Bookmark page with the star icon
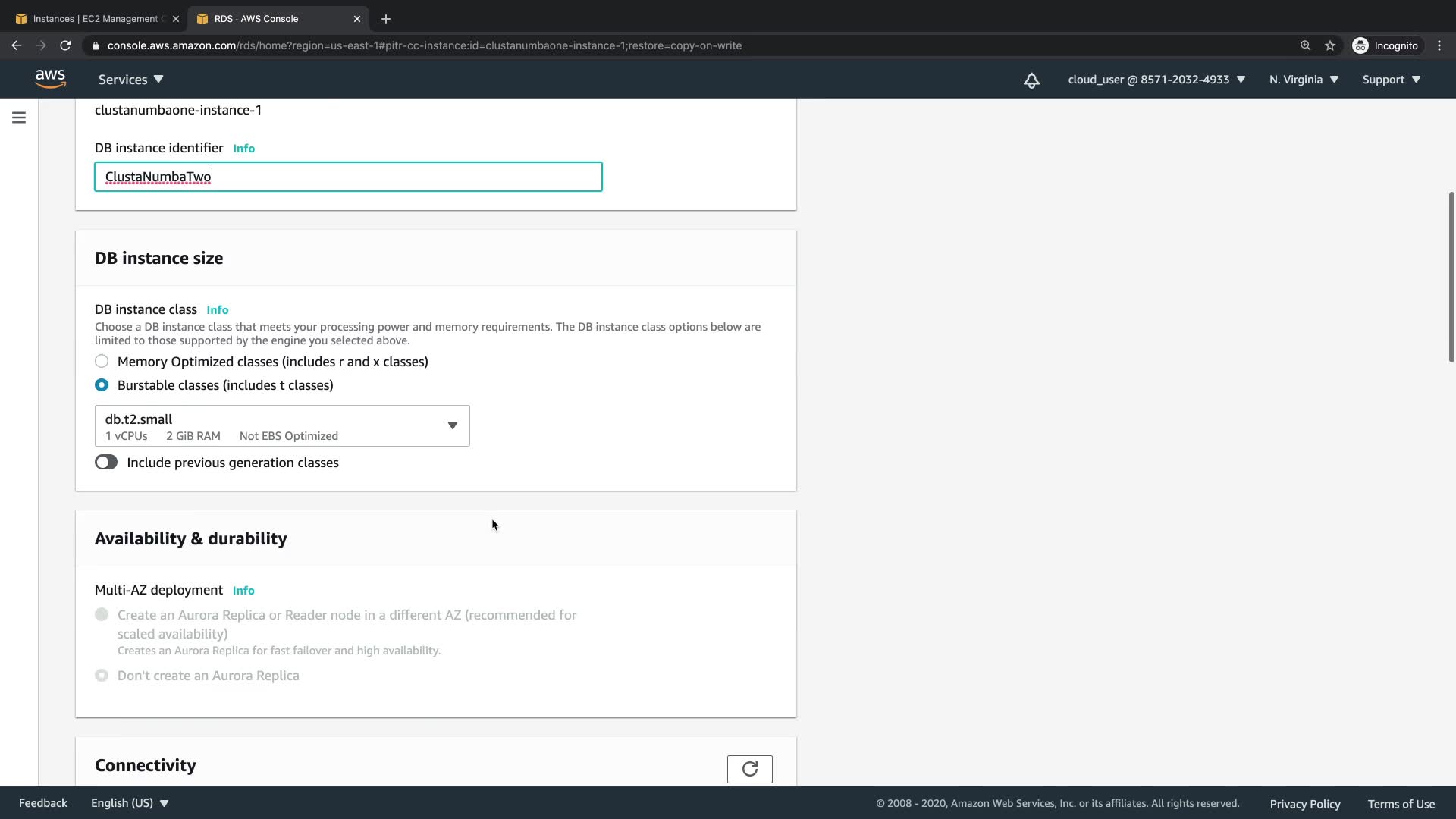The width and height of the screenshot is (1456, 819). tap(1330, 45)
